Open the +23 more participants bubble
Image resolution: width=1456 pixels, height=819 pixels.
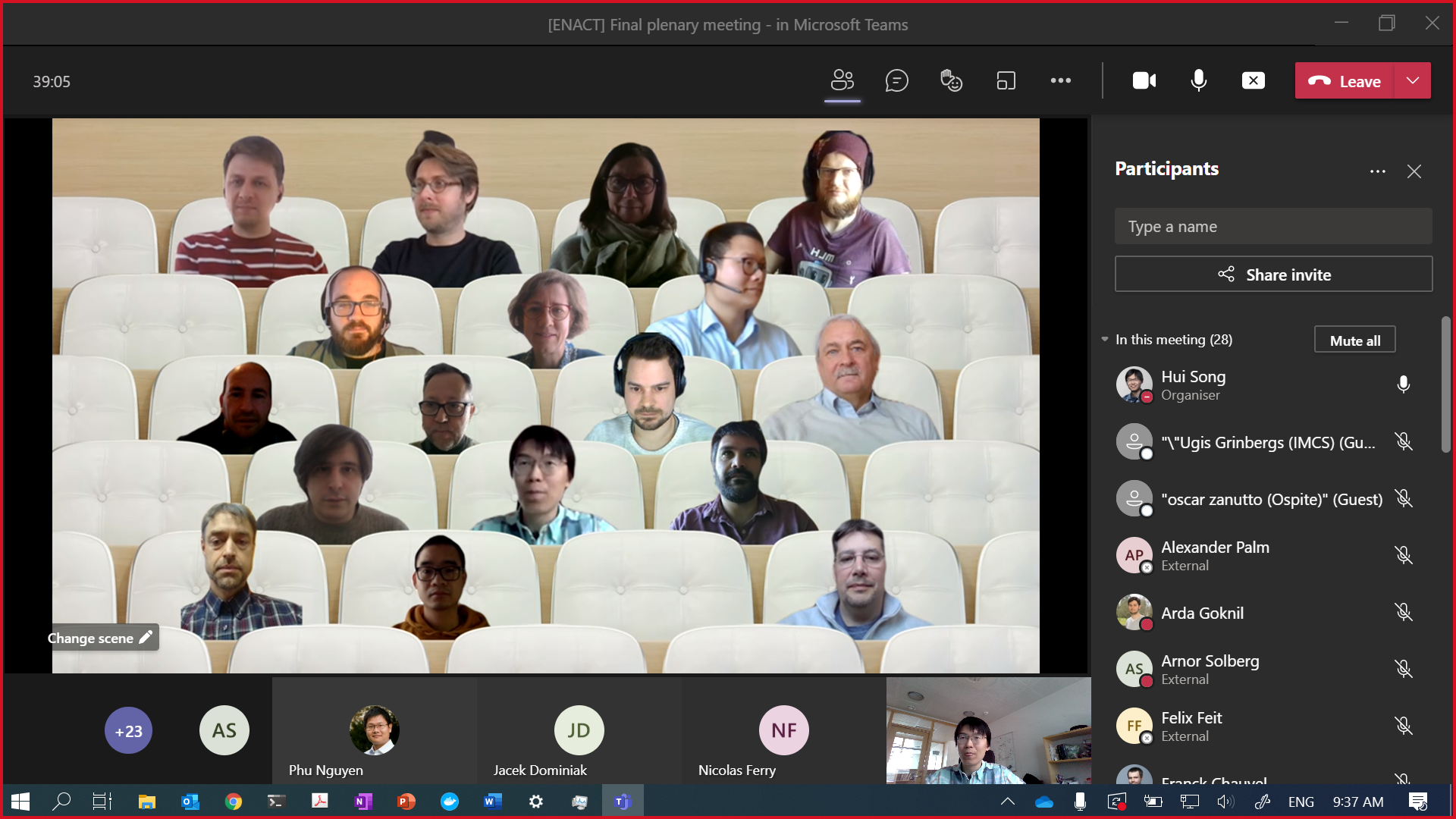pos(128,731)
